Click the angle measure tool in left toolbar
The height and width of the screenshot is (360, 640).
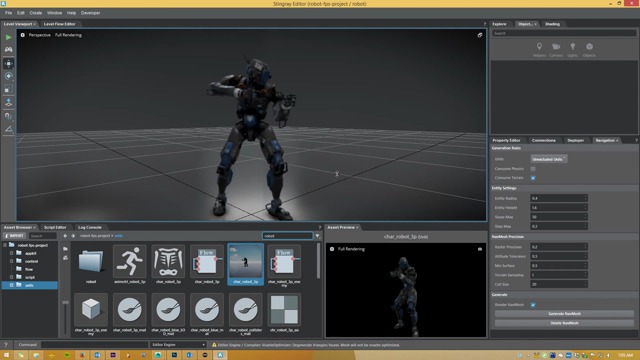coord(8,129)
